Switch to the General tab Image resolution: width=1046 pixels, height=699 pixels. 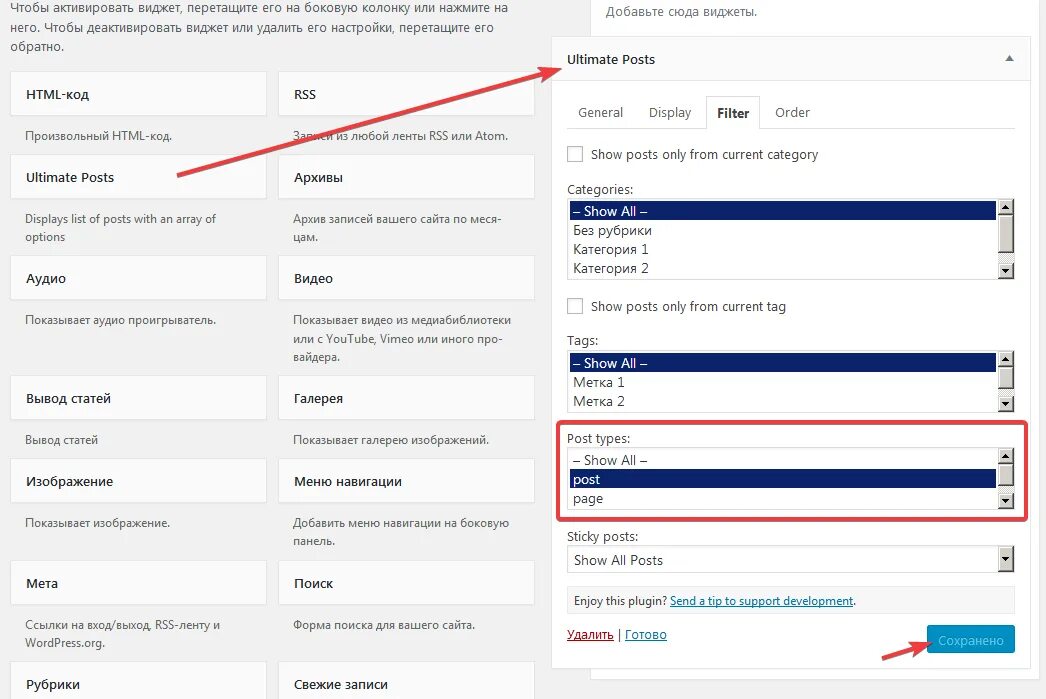coord(600,113)
